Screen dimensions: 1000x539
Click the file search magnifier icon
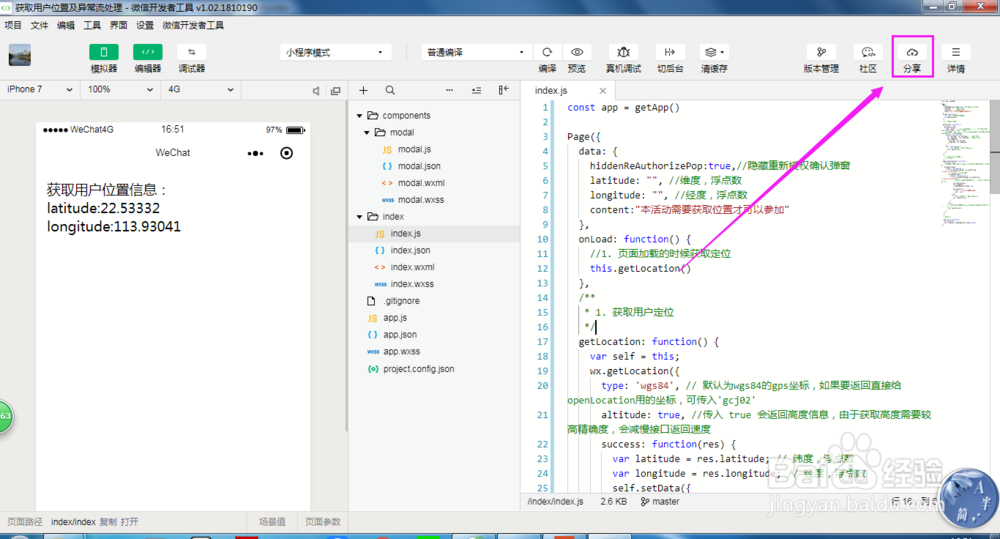click(x=390, y=91)
